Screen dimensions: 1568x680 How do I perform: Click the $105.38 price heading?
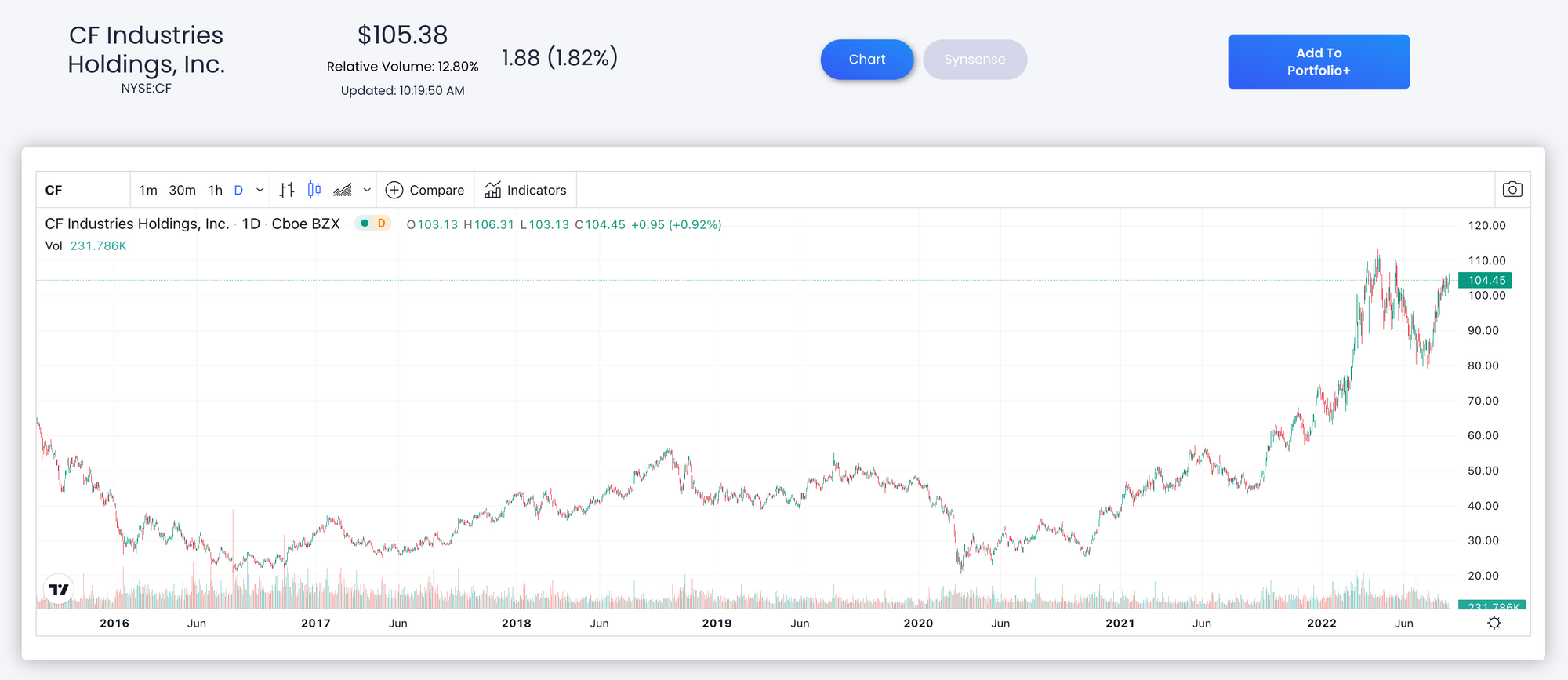click(402, 35)
